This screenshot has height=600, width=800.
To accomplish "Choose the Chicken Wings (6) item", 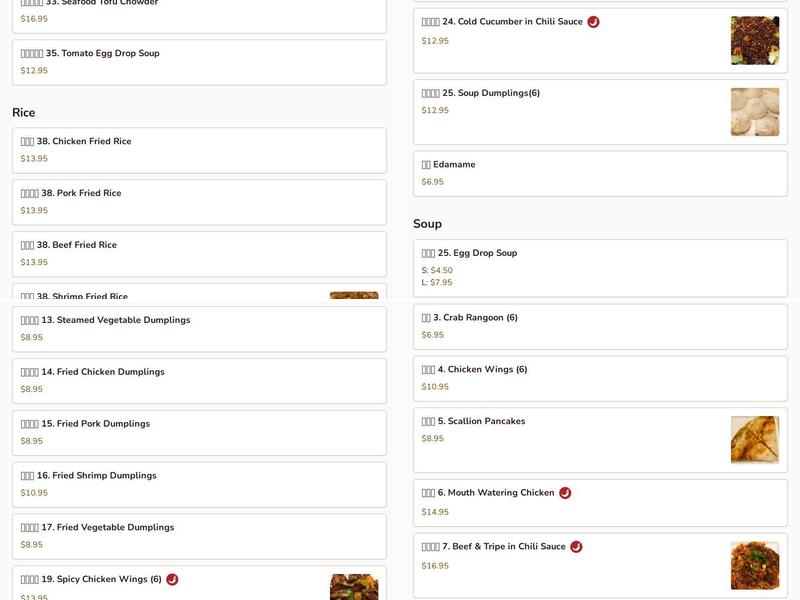I will (x=600, y=378).
